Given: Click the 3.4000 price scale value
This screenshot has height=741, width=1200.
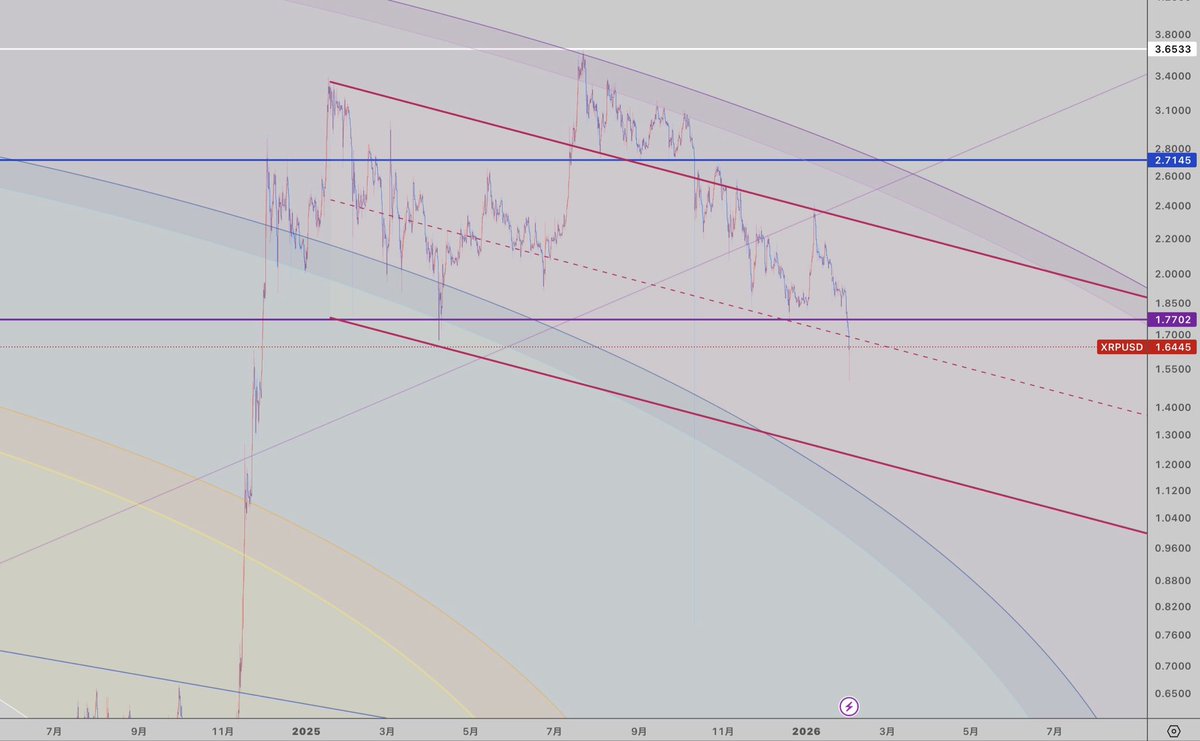Looking at the screenshot, I should [x=1171, y=76].
